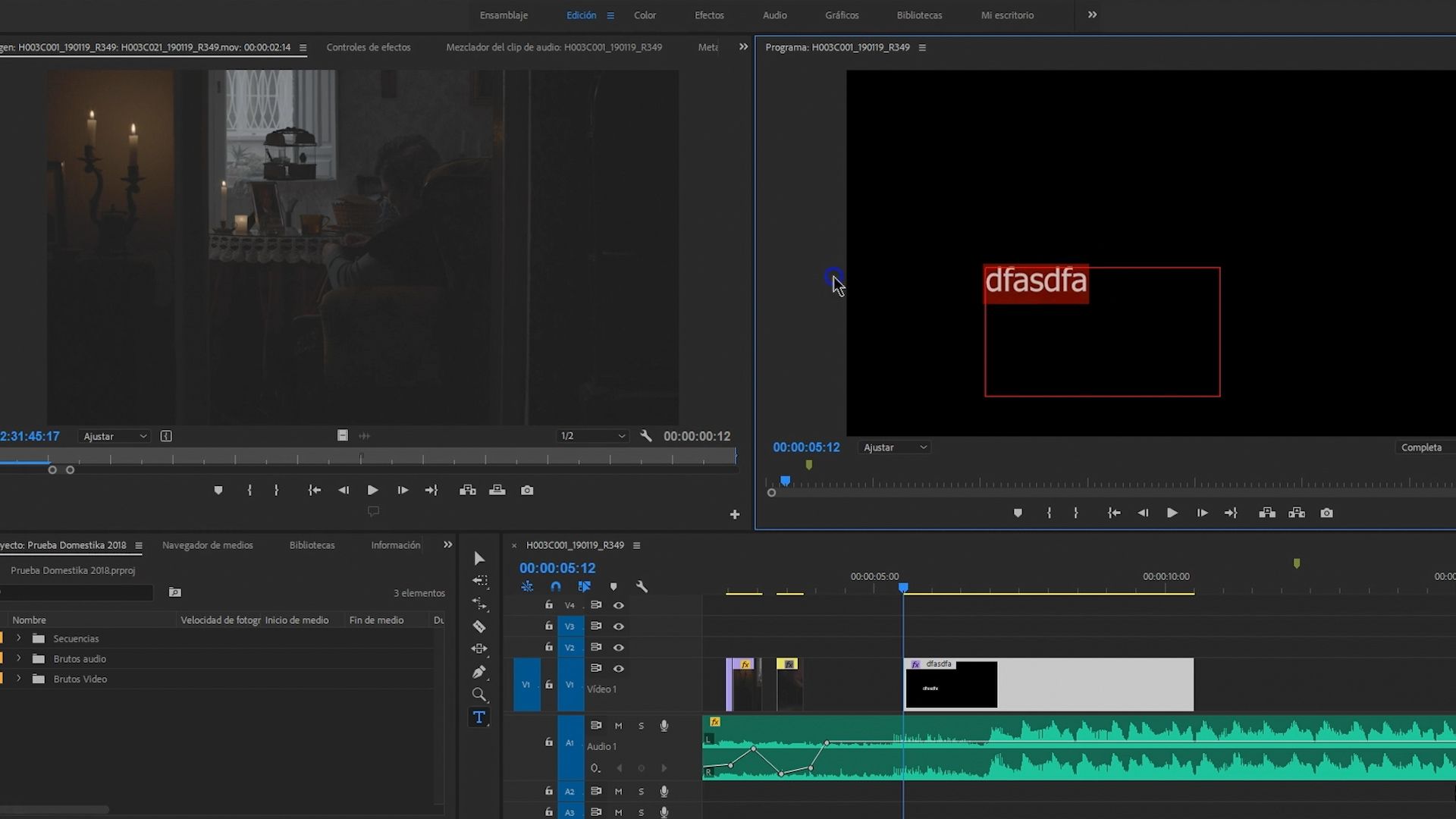Image resolution: width=1456 pixels, height=819 pixels.
Task: Click the Export Frame camera icon in Program monitor
Action: (x=1326, y=513)
